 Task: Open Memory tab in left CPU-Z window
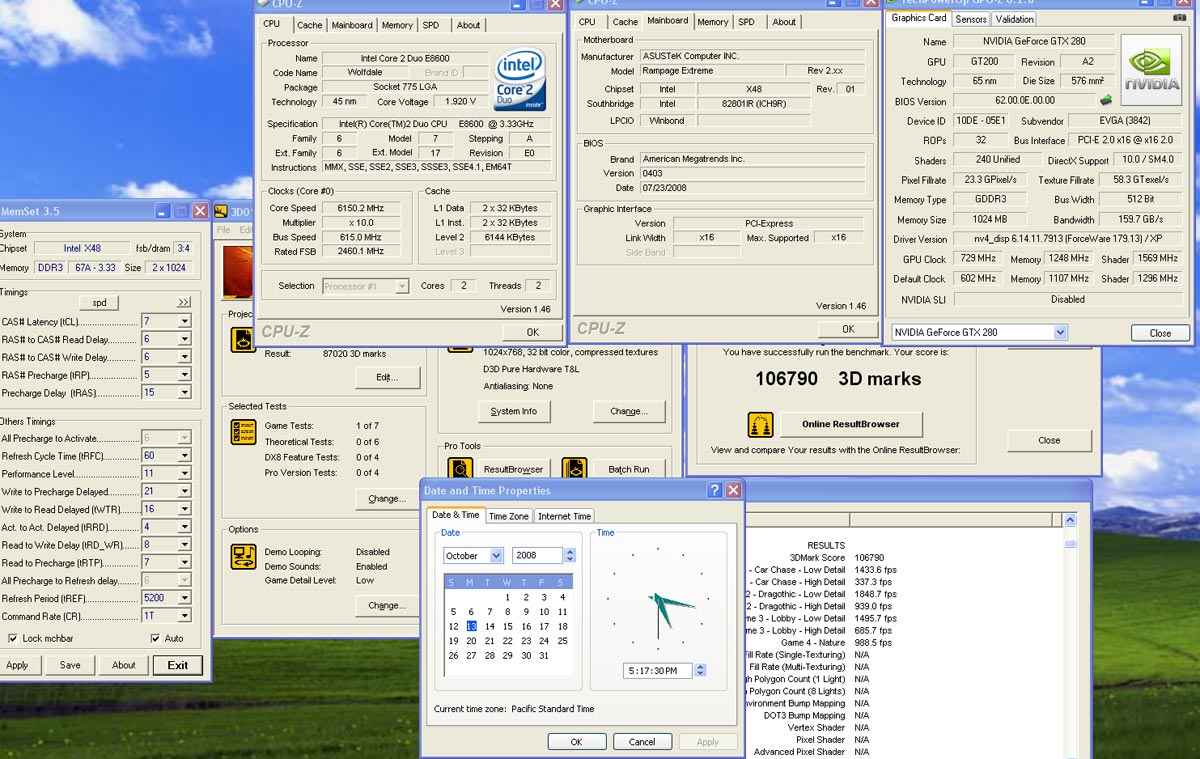(x=397, y=25)
